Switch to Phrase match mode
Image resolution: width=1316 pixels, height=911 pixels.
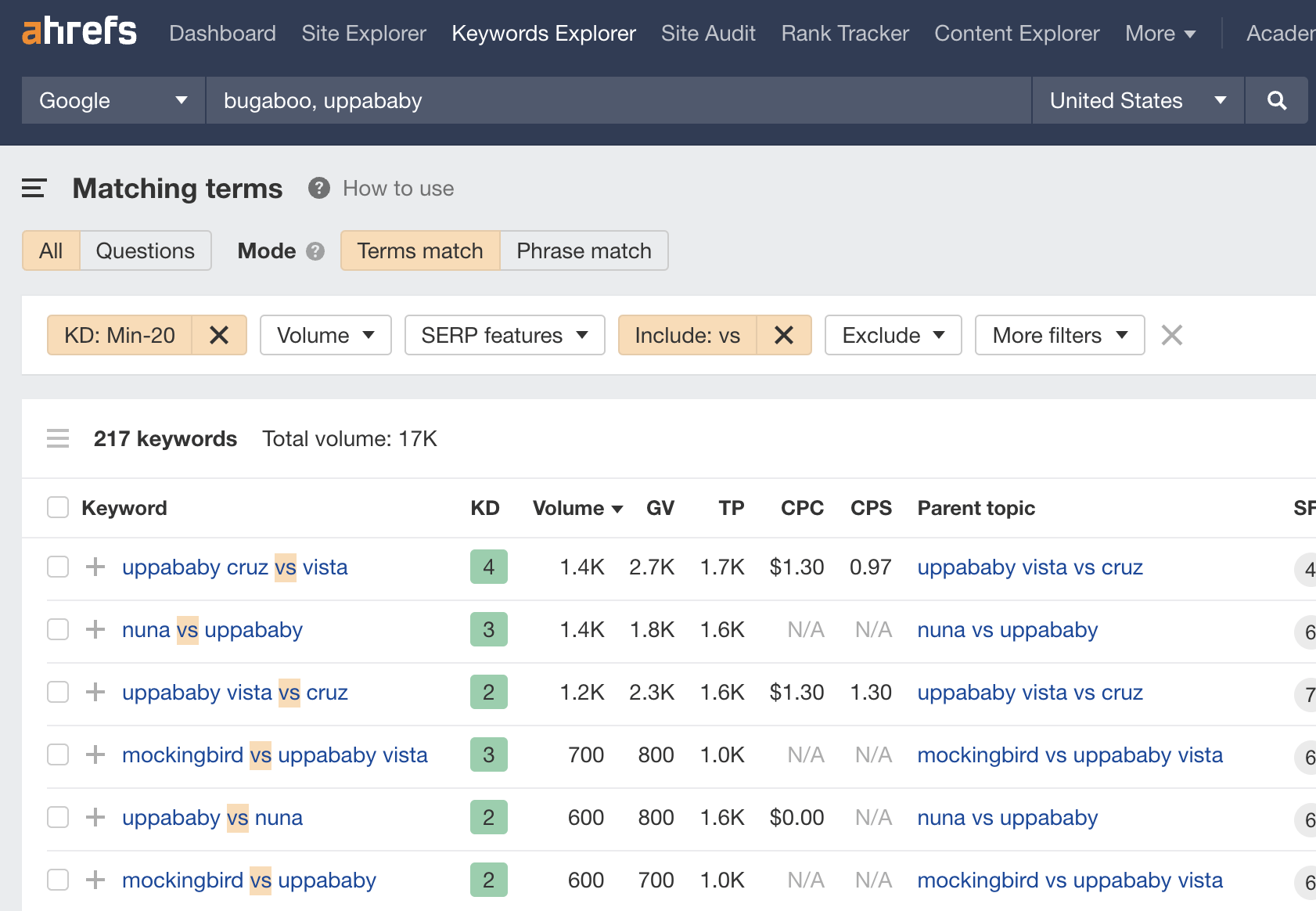[x=583, y=251]
